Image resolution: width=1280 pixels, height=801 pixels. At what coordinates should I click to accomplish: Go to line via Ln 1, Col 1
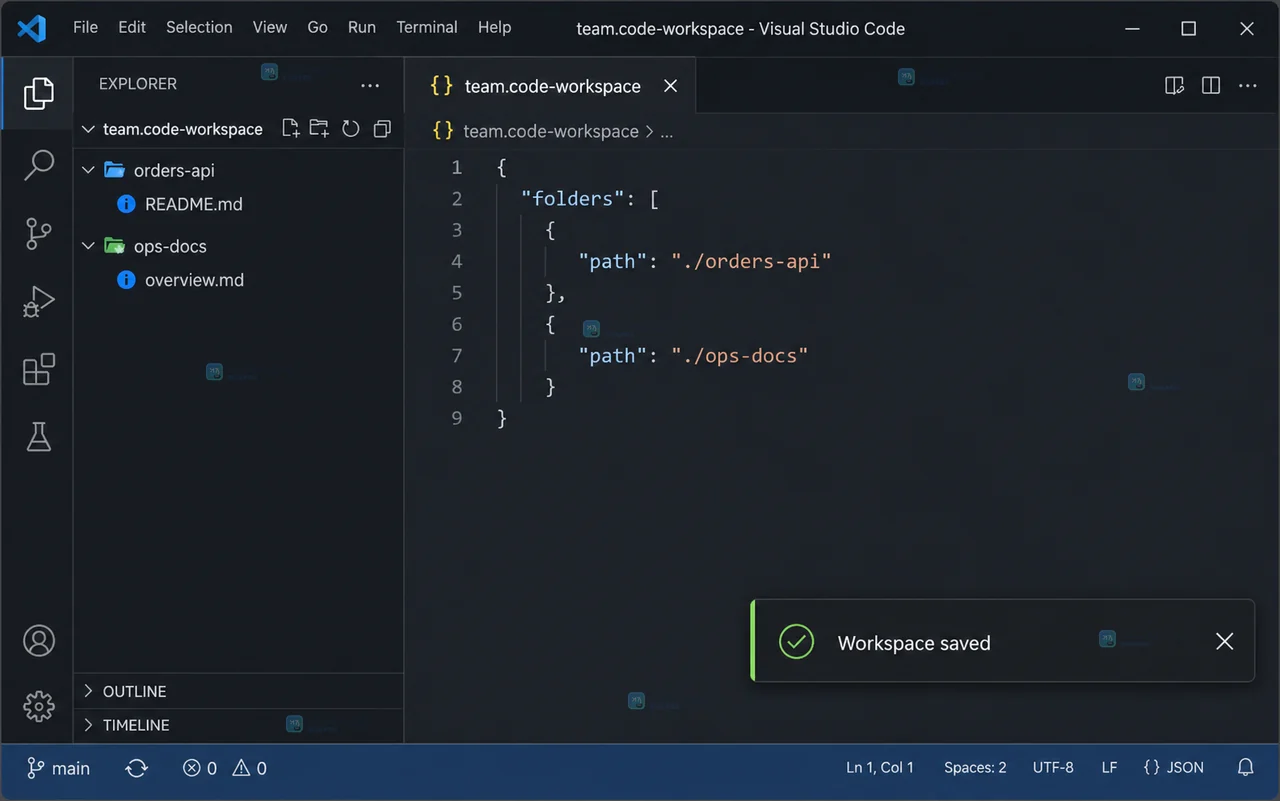tap(880, 768)
